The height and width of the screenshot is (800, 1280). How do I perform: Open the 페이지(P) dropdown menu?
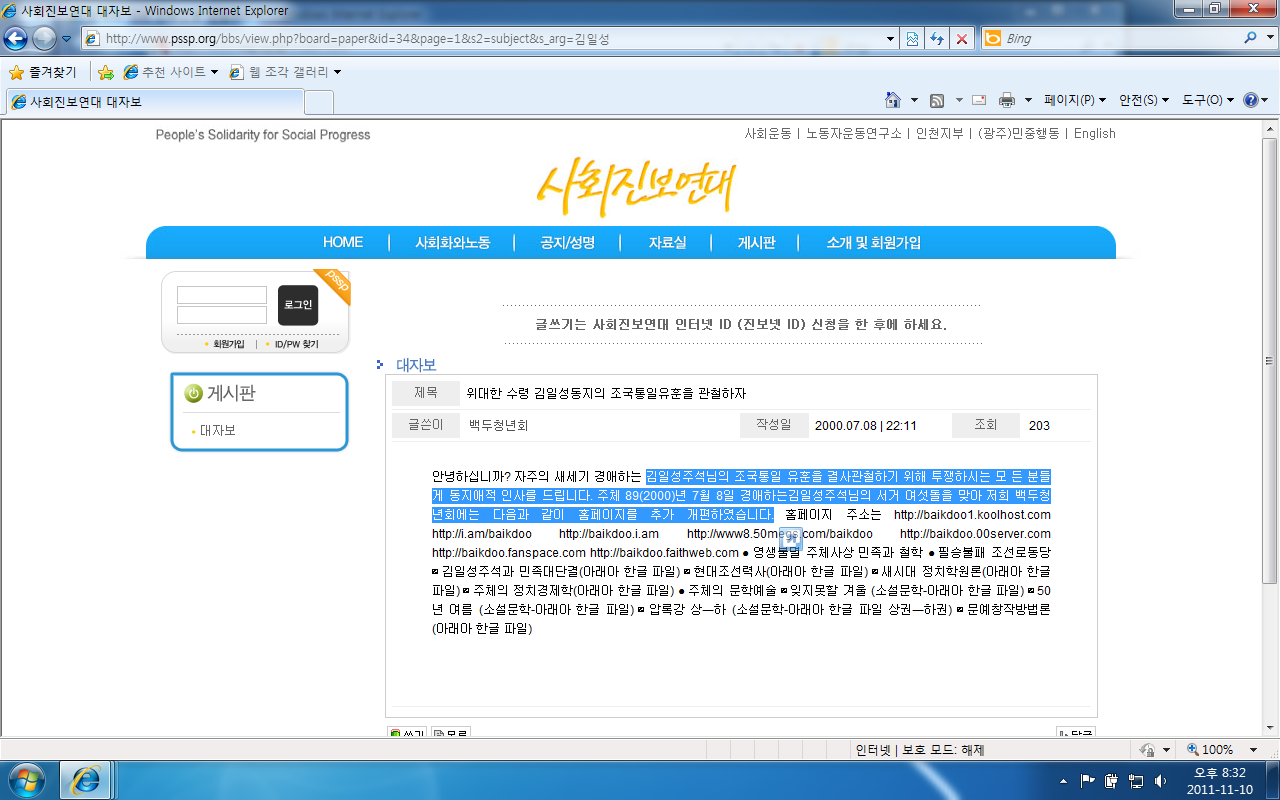tap(1075, 100)
